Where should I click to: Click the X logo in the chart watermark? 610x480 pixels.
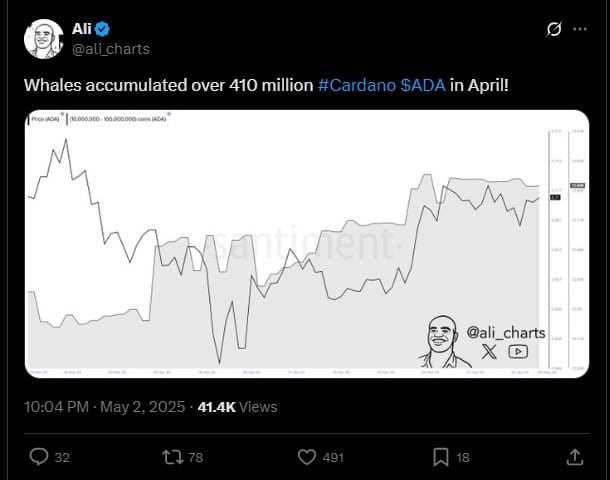click(x=488, y=351)
